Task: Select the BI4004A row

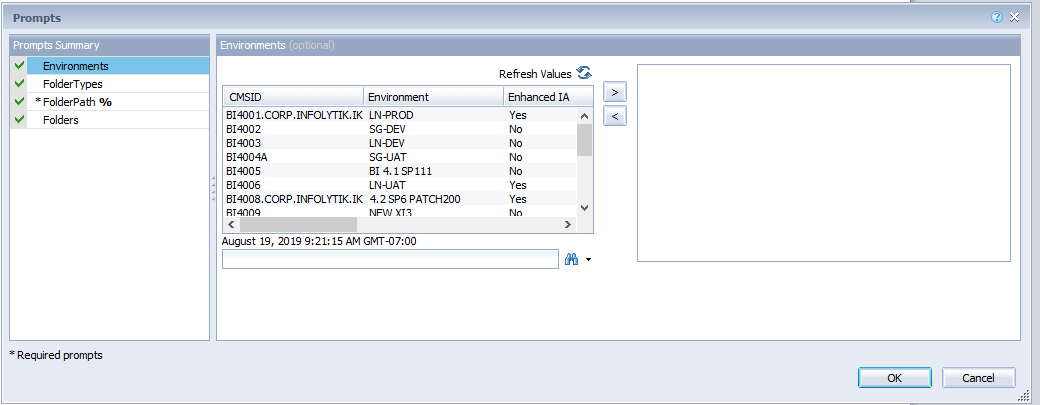Action: tap(400, 156)
